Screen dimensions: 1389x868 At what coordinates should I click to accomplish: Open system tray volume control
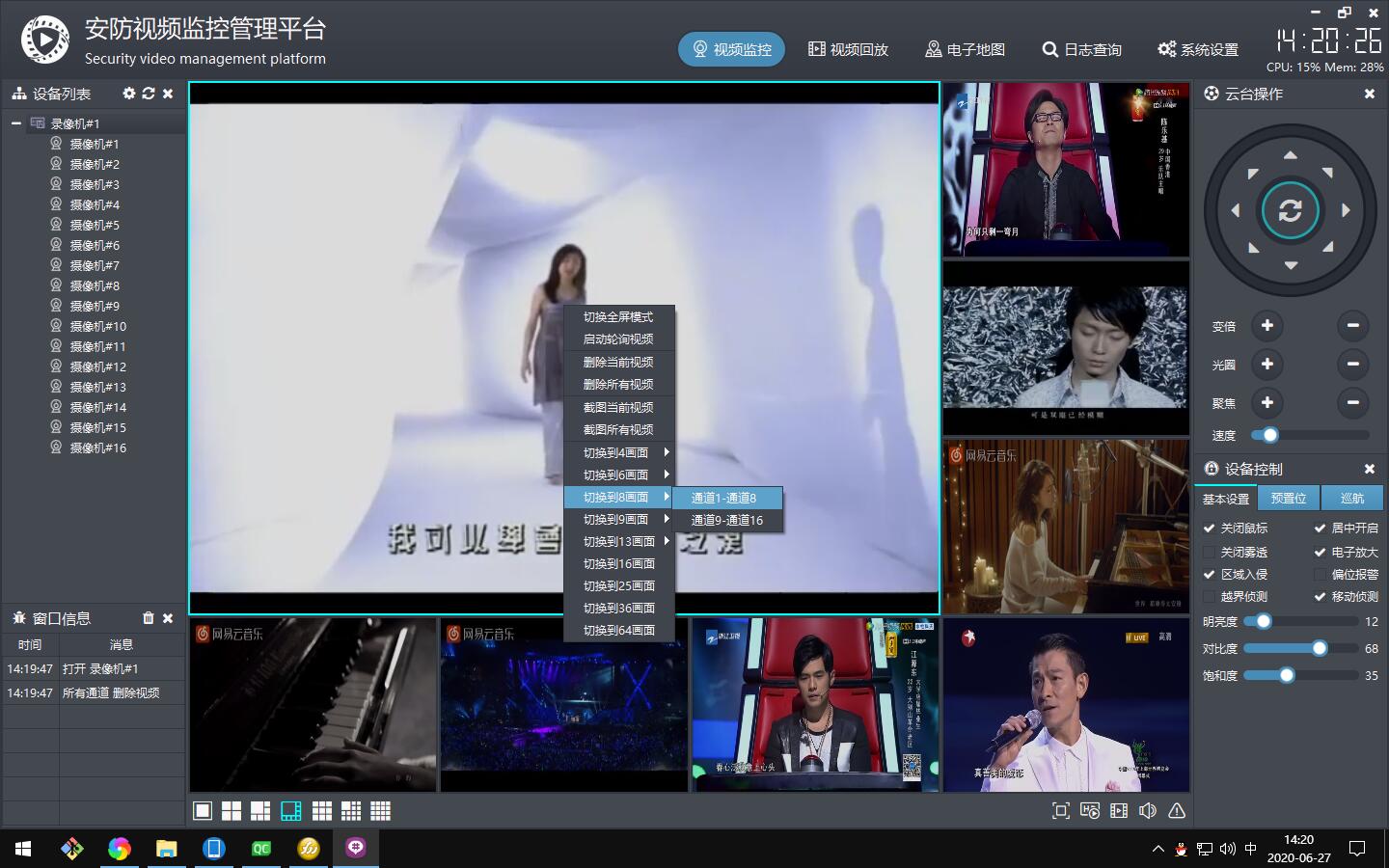click(1227, 849)
